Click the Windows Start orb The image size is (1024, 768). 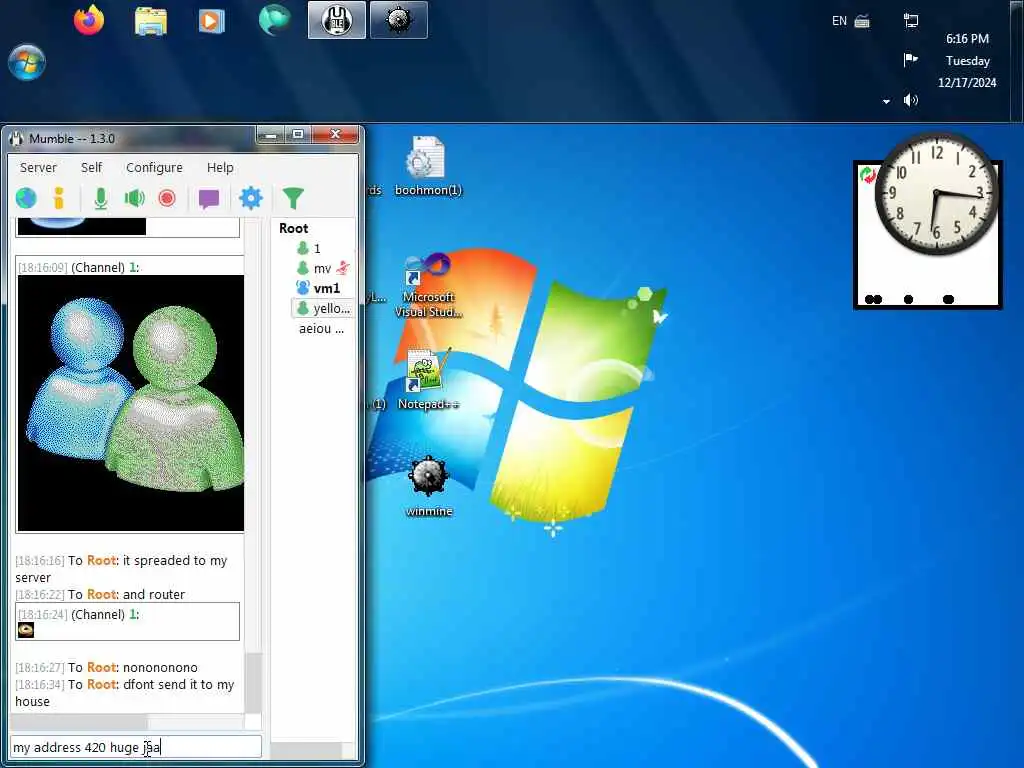(27, 63)
